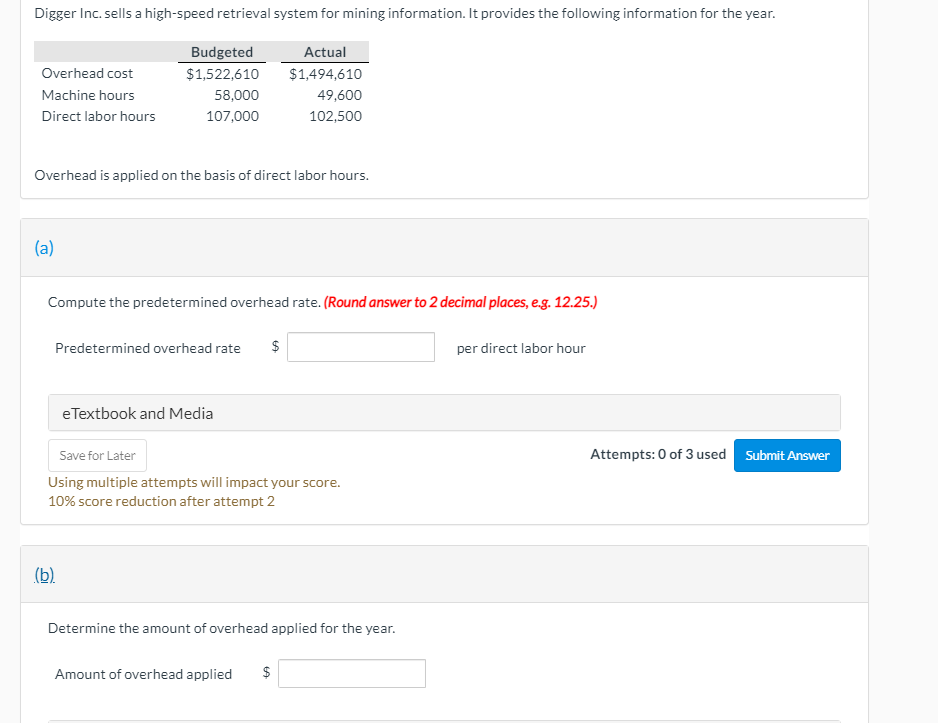The height and width of the screenshot is (723, 938).
Task: Click the budgeted machine hours value 58,000
Action: pyautogui.click(x=236, y=95)
